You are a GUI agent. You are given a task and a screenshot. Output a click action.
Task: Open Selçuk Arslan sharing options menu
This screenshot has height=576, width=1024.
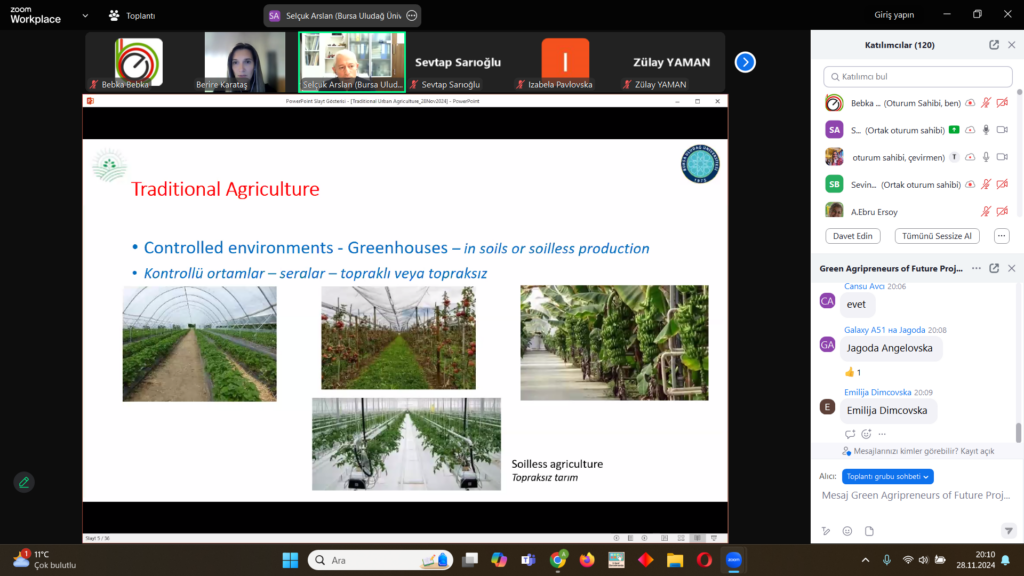tap(411, 16)
